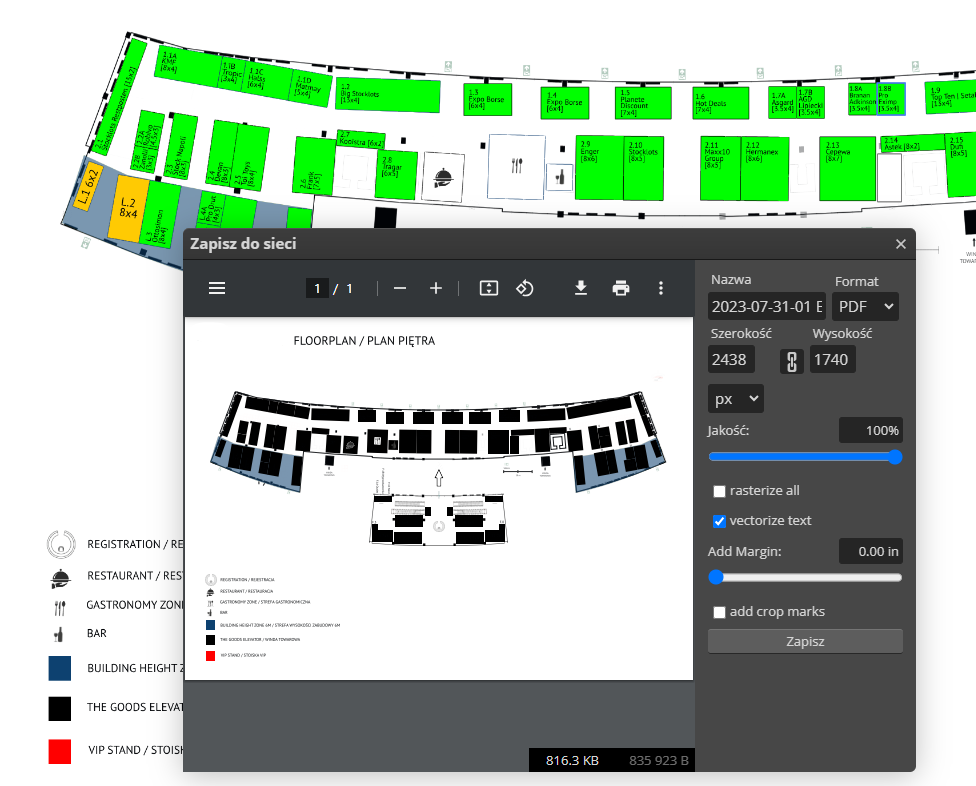The height and width of the screenshot is (786, 976).
Task: Click the fit-to-page icon
Action: (x=488, y=288)
